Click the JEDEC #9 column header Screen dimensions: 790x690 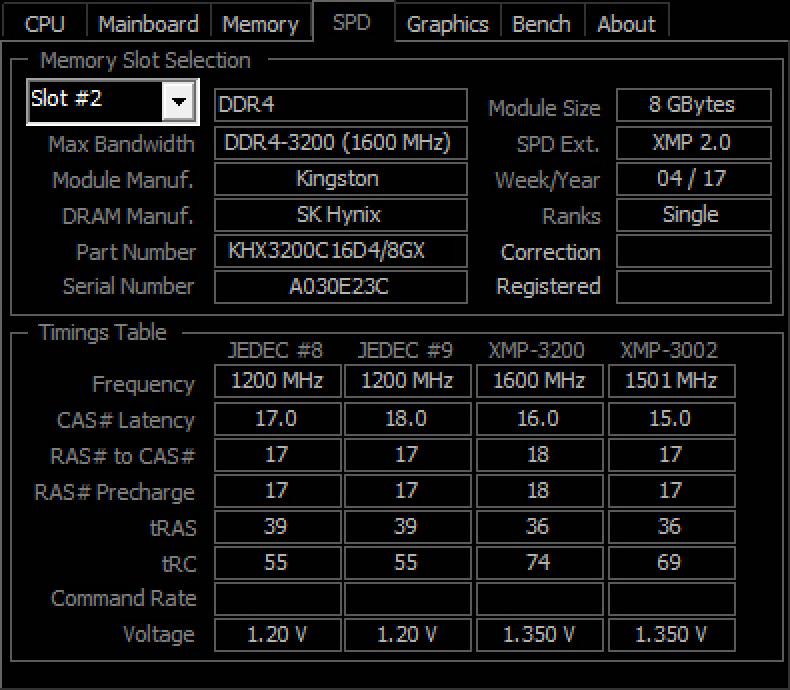406,350
